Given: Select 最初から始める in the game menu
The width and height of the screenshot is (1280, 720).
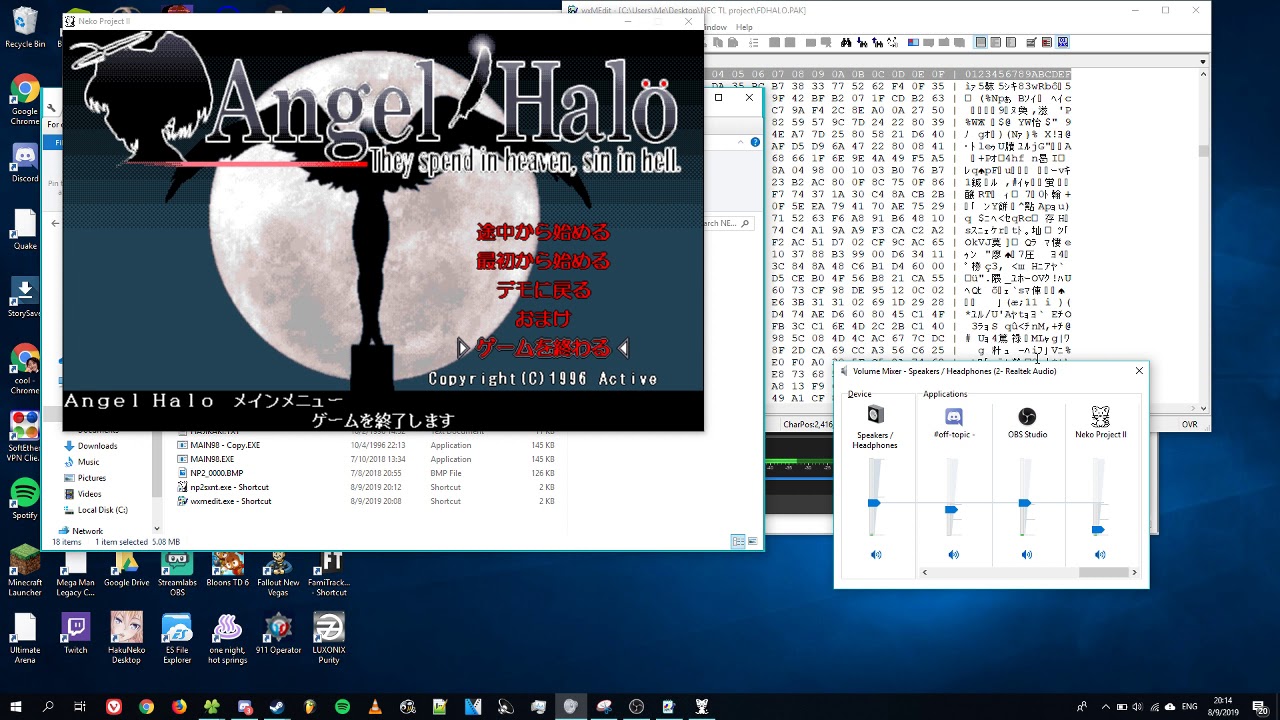Looking at the screenshot, I should point(543,261).
